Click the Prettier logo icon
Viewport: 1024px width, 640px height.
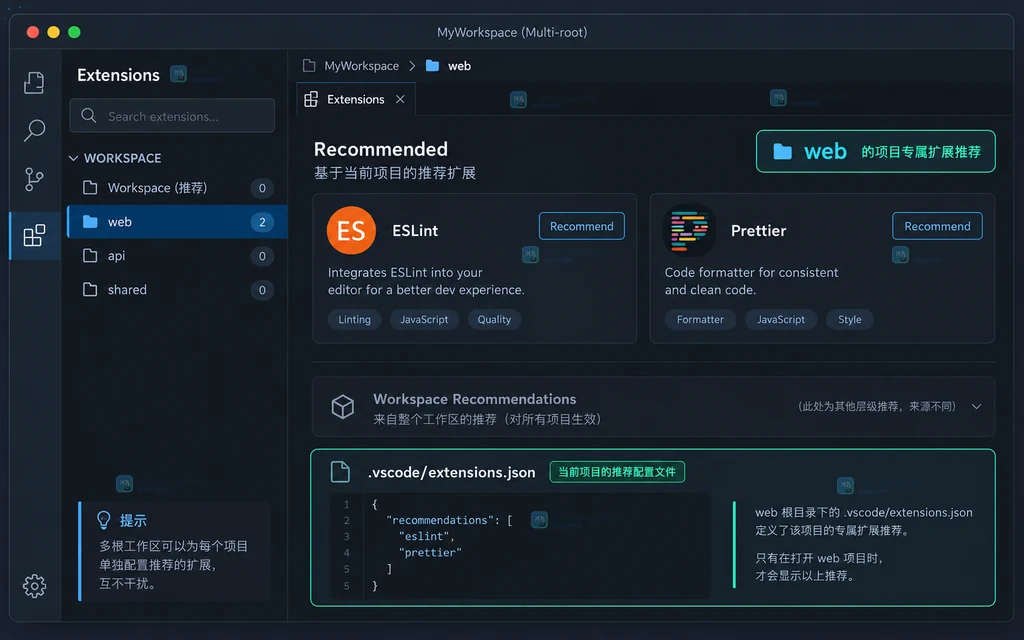click(689, 230)
